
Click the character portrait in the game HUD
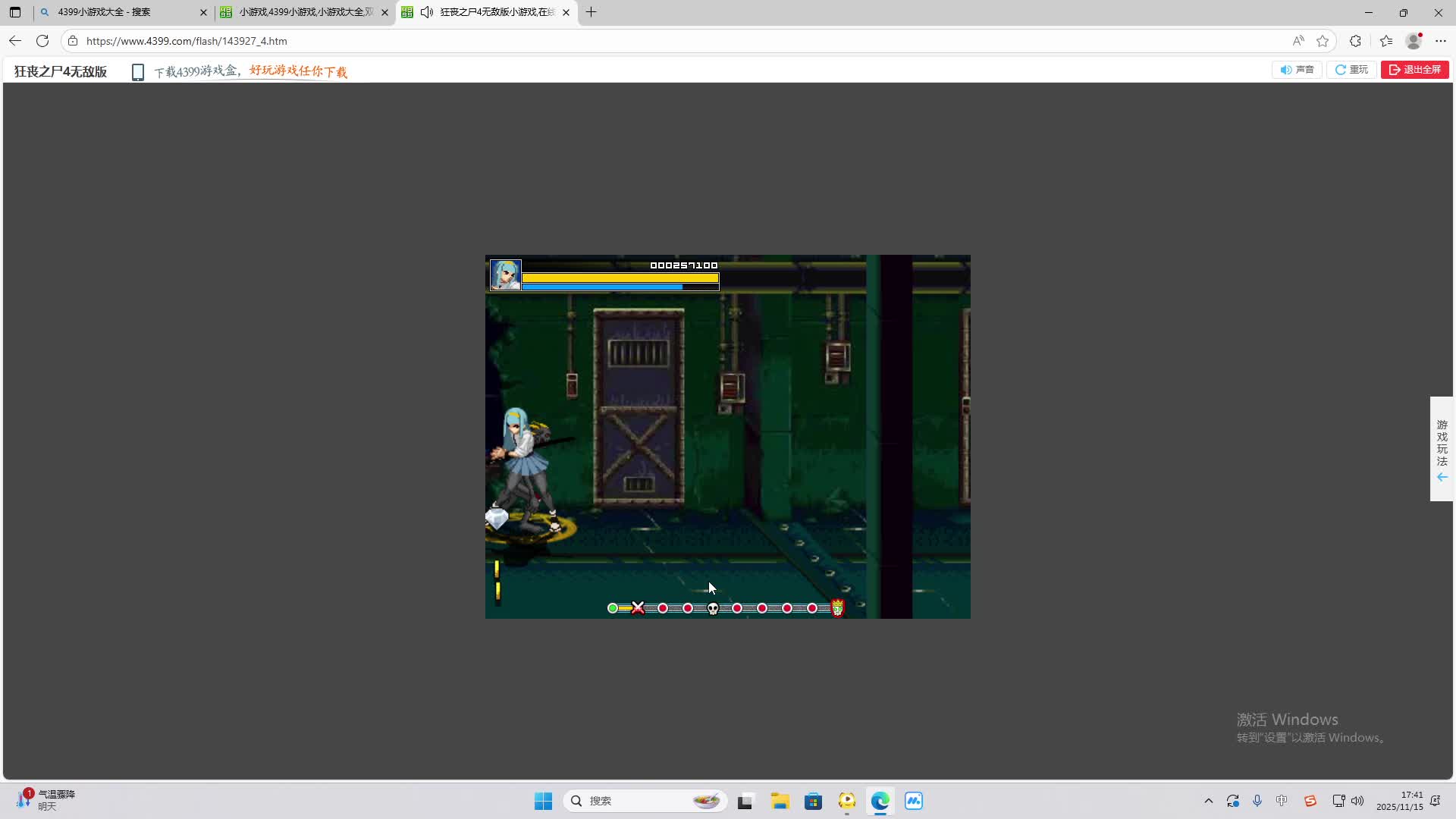505,275
